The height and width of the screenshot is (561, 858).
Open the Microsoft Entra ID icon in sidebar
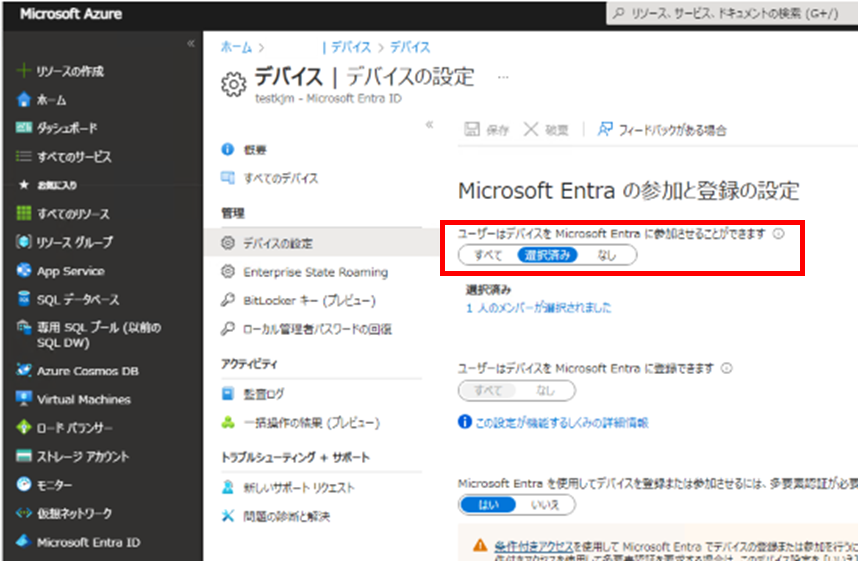pos(24,542)
